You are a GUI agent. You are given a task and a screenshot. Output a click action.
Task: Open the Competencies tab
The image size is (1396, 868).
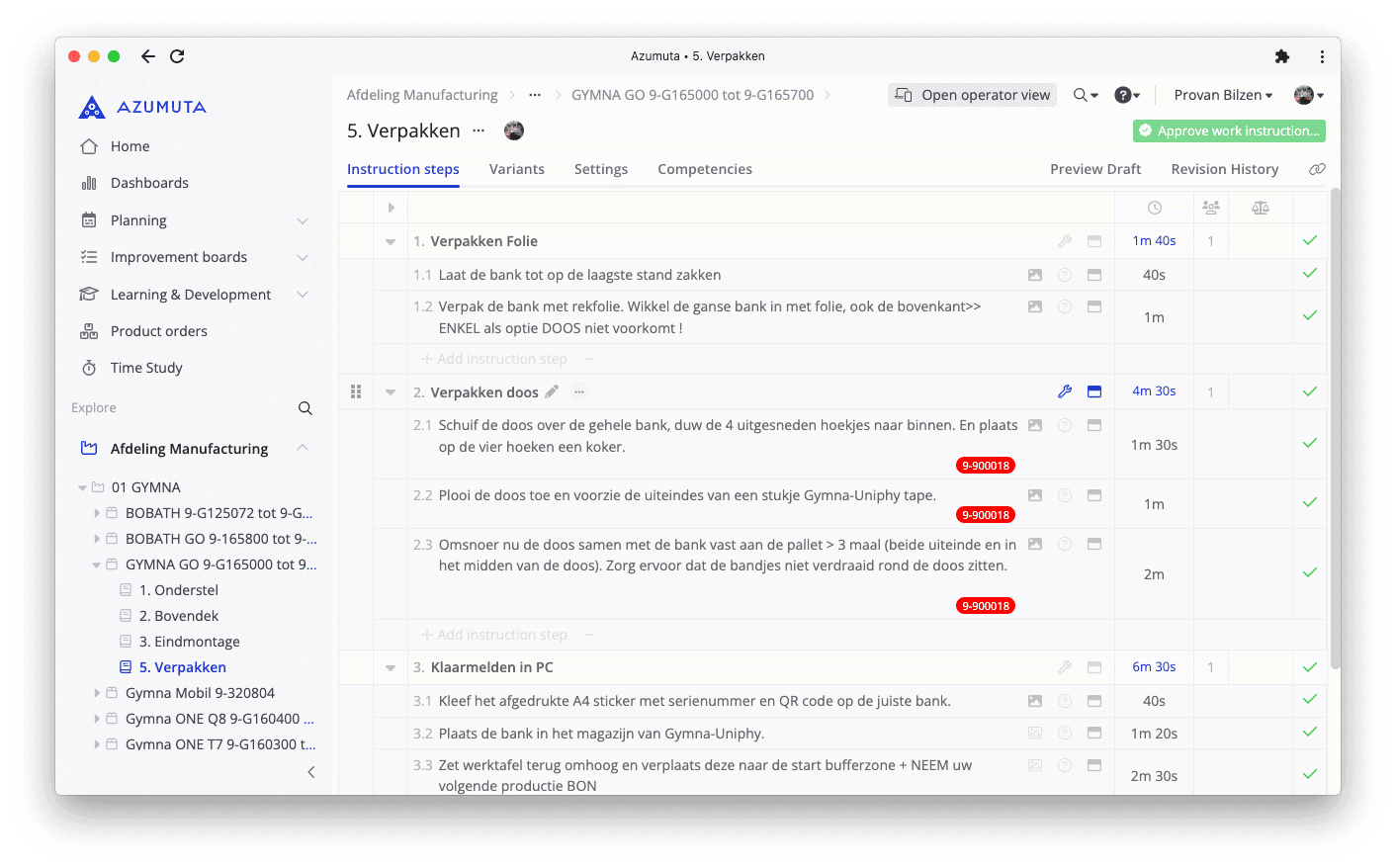[704, 169]
